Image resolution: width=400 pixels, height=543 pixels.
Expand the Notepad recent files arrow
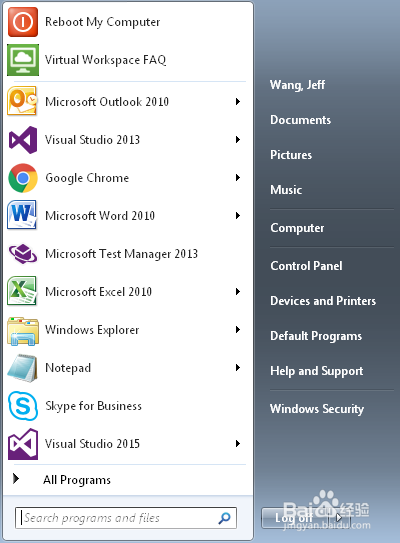238,367
